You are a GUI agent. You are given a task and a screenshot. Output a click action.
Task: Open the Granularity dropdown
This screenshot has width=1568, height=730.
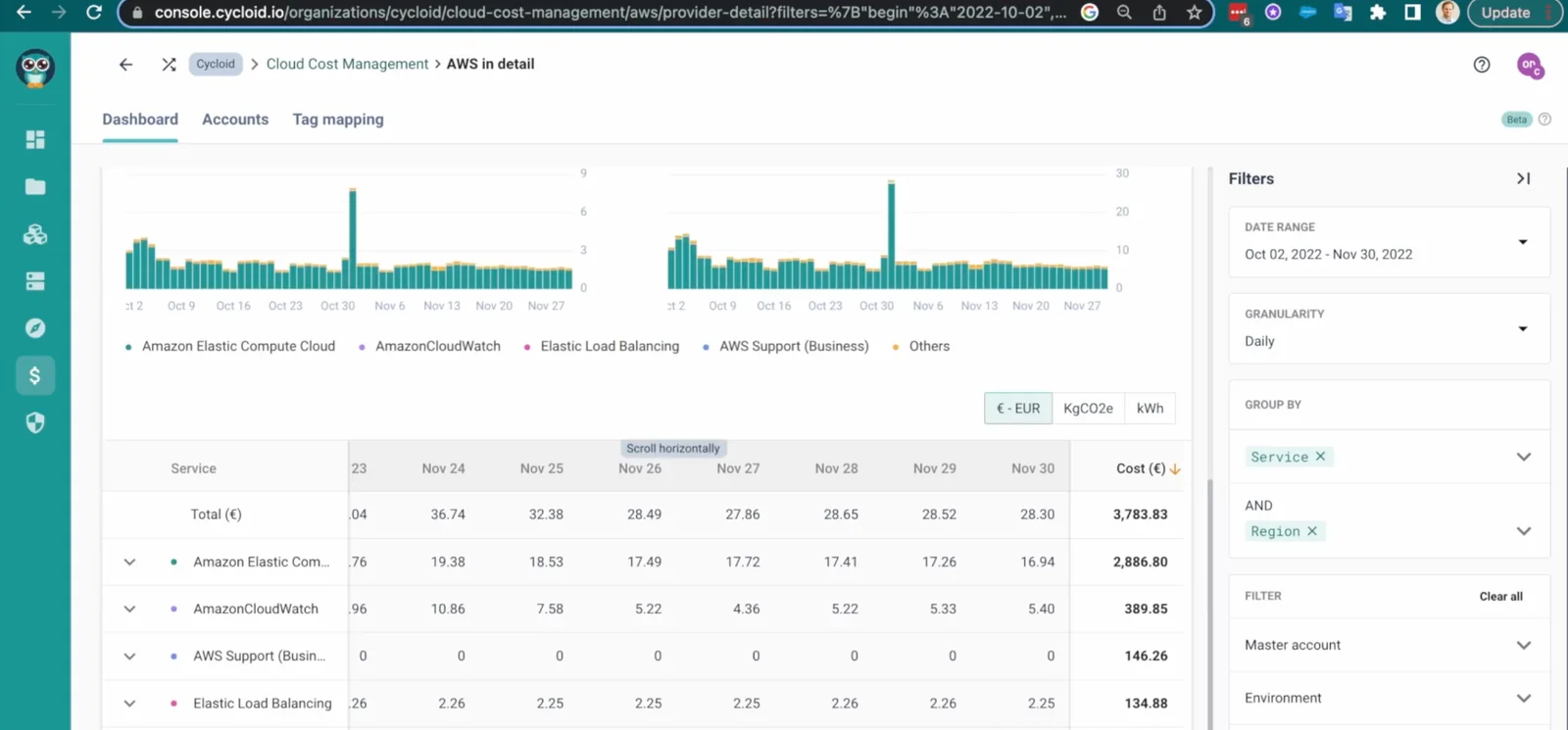[x=1389, y=328]
